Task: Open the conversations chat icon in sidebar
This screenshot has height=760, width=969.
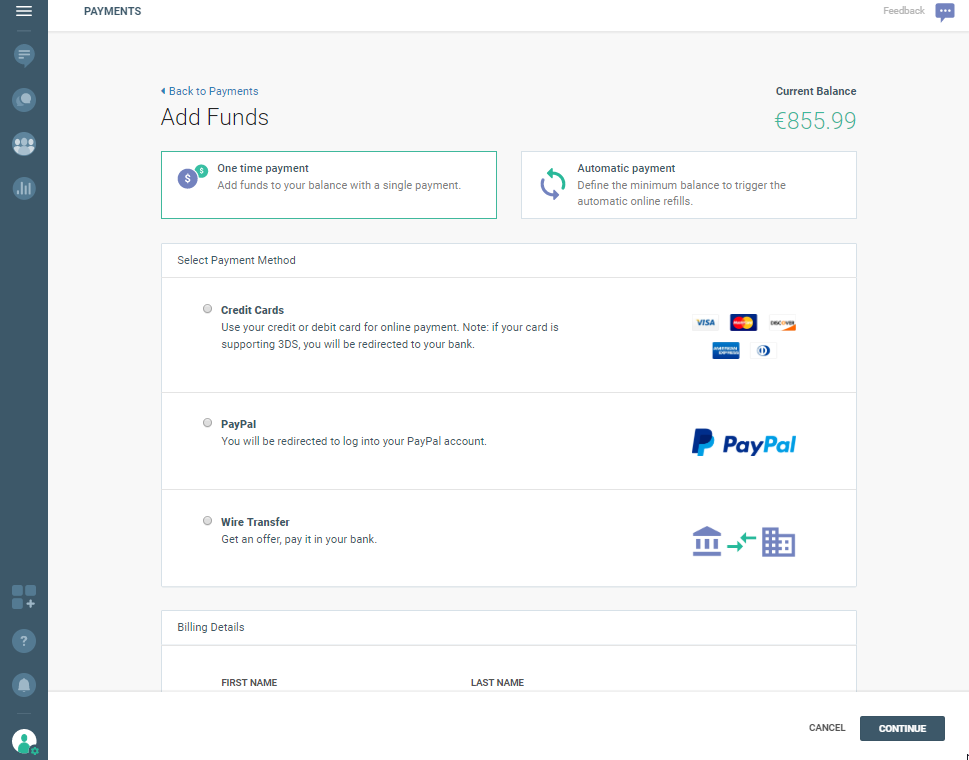Action: [x=24, y=99]
